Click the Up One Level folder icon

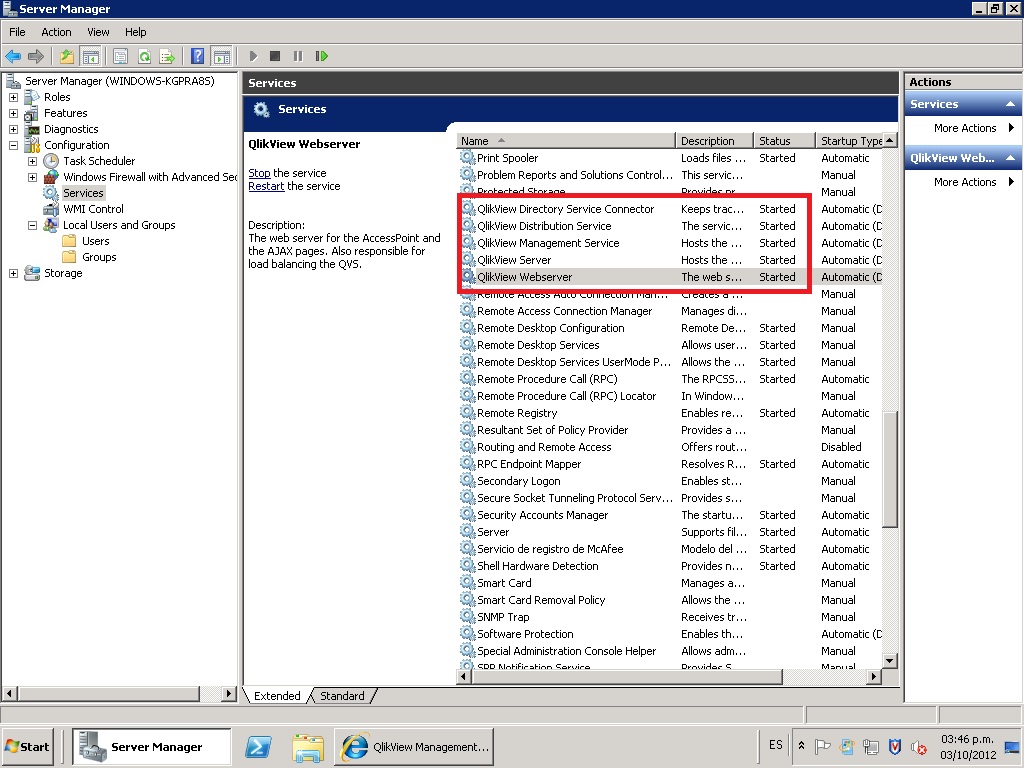[67, 56]
